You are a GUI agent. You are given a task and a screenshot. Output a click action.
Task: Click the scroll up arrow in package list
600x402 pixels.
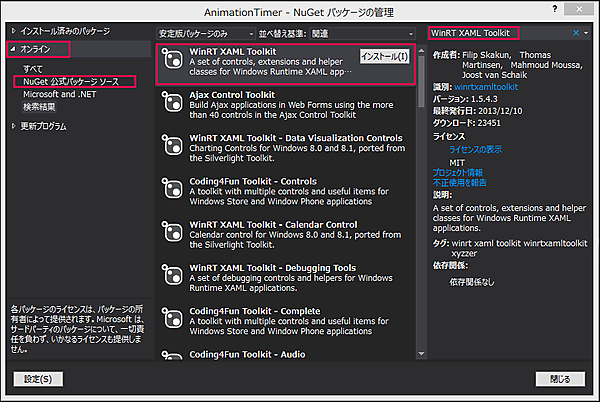(421, 50)
